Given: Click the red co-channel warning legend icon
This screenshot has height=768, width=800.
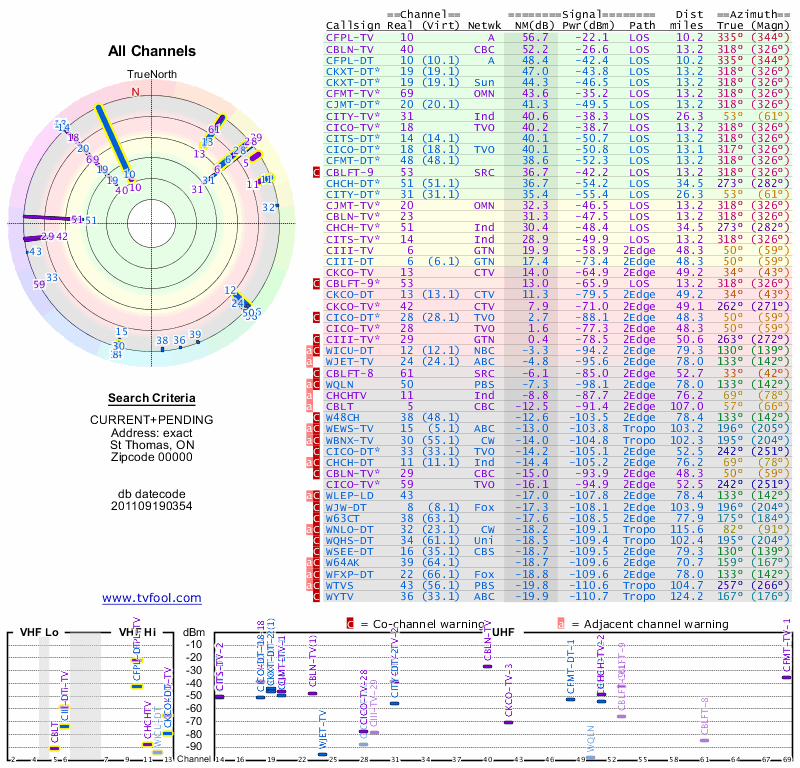Looking at the screenshot, I should point(350,624).
